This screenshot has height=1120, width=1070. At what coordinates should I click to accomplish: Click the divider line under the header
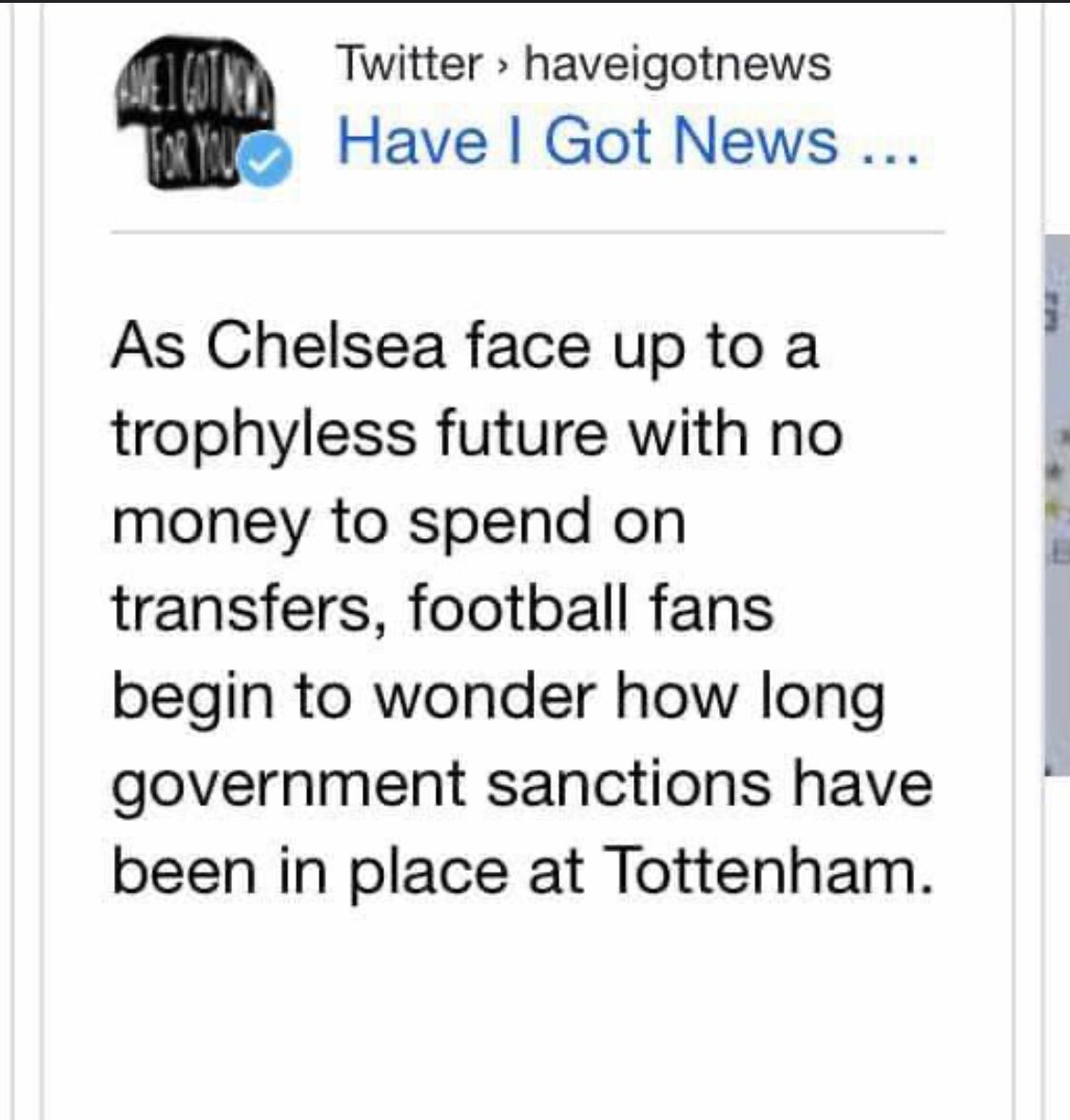tap(528, 232)
